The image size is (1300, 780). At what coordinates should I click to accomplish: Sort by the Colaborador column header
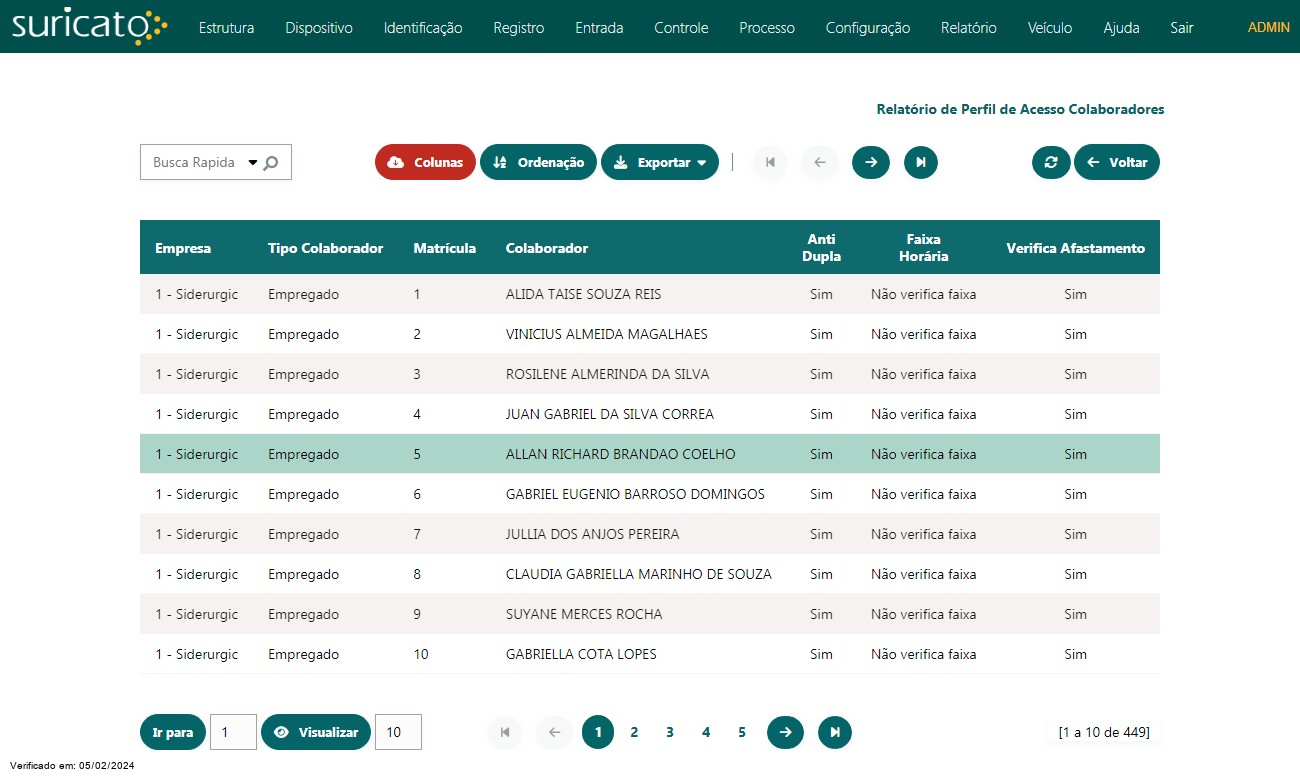pyautogui.click(x=547, y=248)
